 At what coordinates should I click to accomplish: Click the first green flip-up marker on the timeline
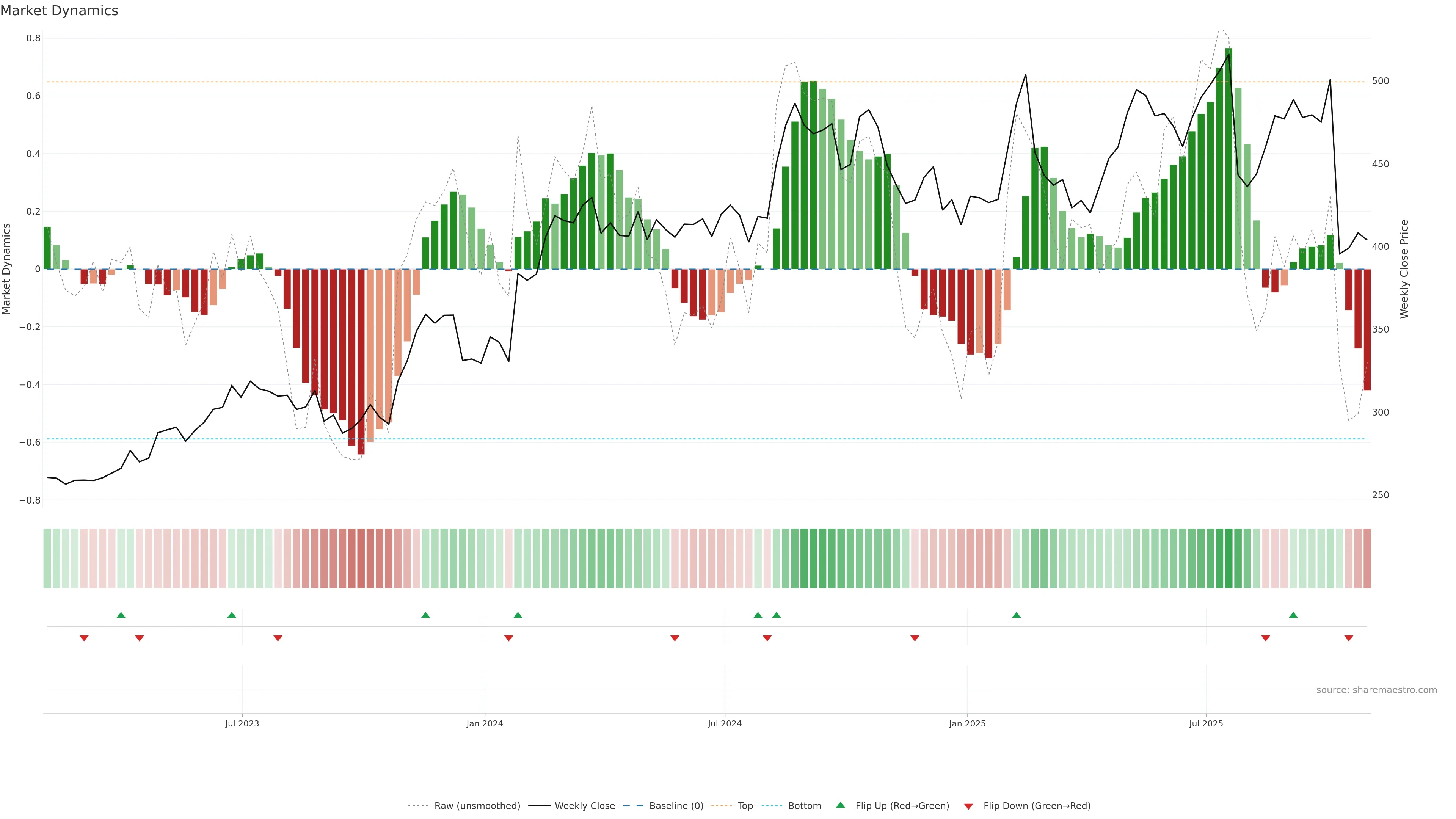coord(121,615)
